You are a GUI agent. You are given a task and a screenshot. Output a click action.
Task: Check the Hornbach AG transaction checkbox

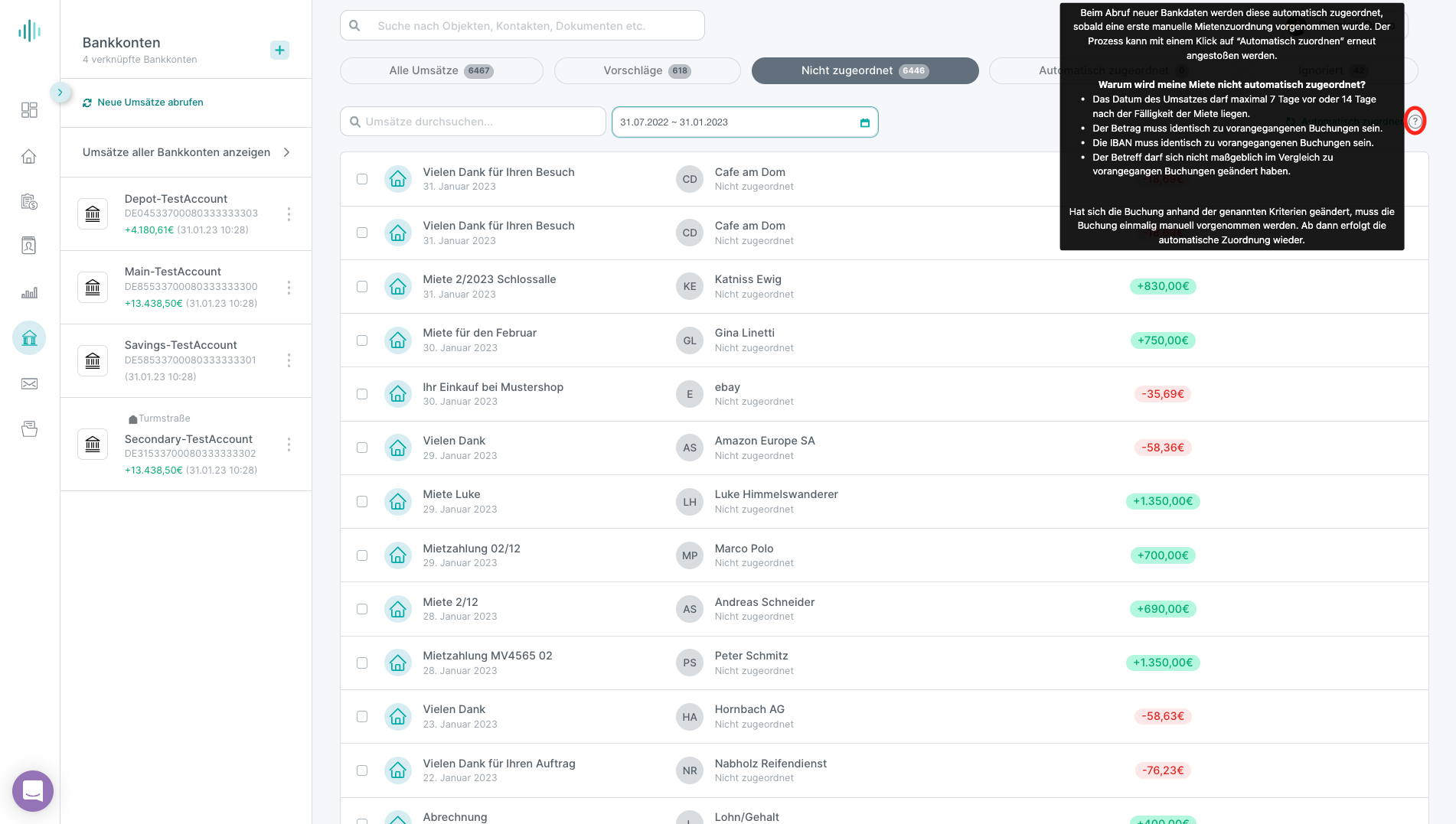click(x=362, y=717)
